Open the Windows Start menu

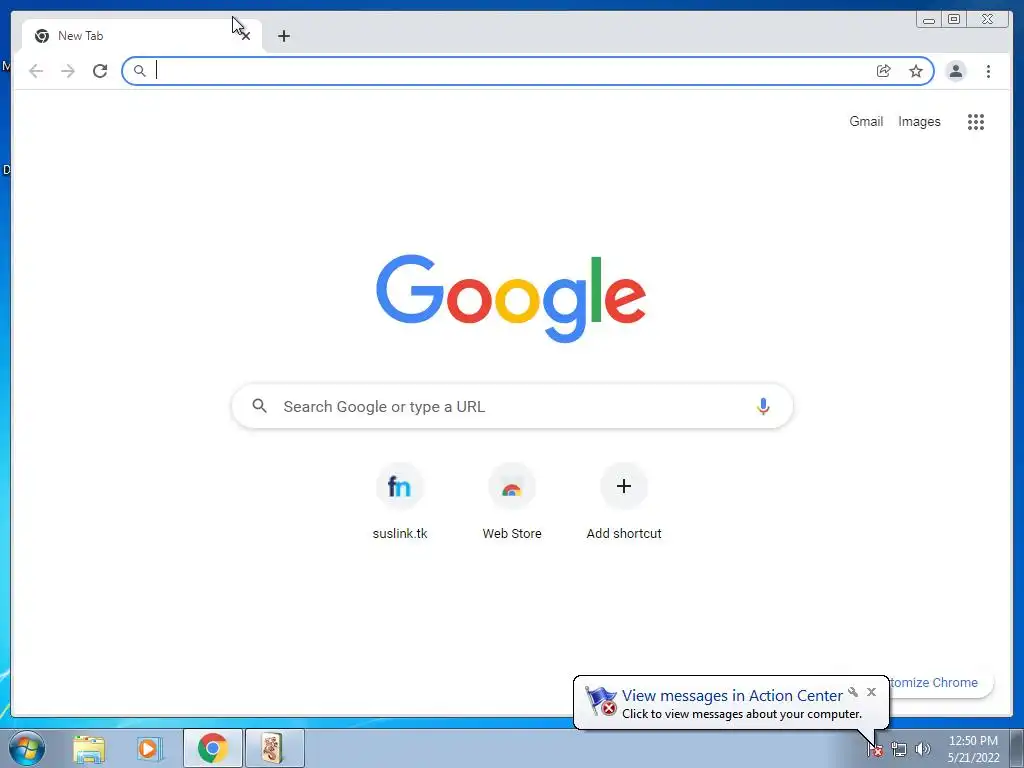[x=27, y=748]
